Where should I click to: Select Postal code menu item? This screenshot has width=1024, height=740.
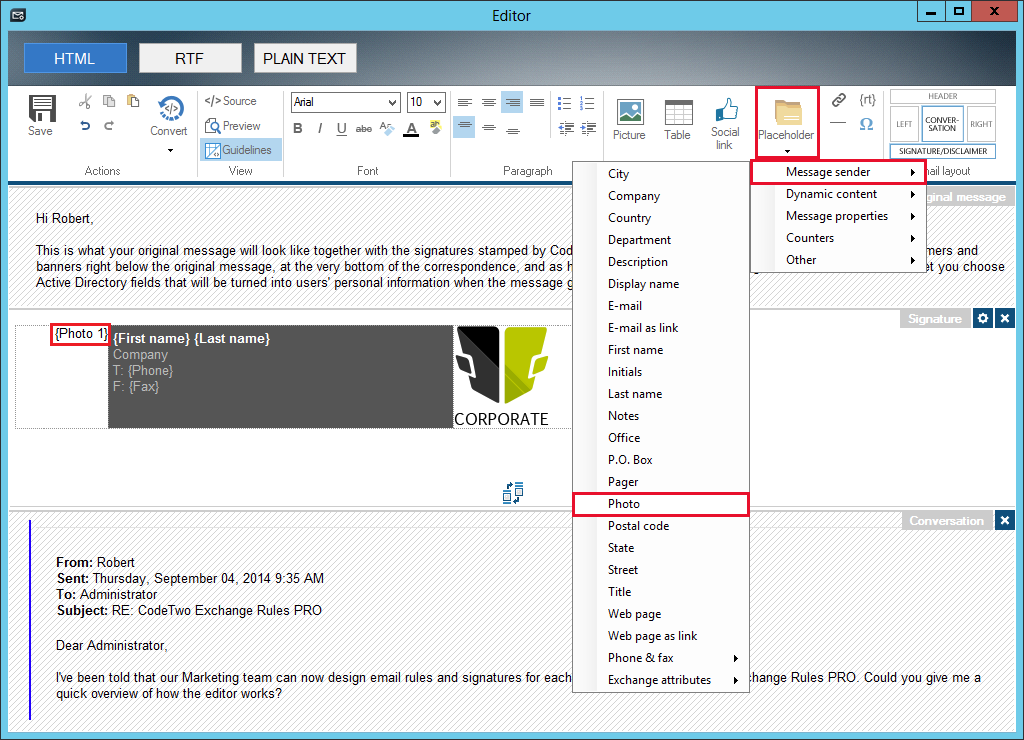[x=661, y=526]
